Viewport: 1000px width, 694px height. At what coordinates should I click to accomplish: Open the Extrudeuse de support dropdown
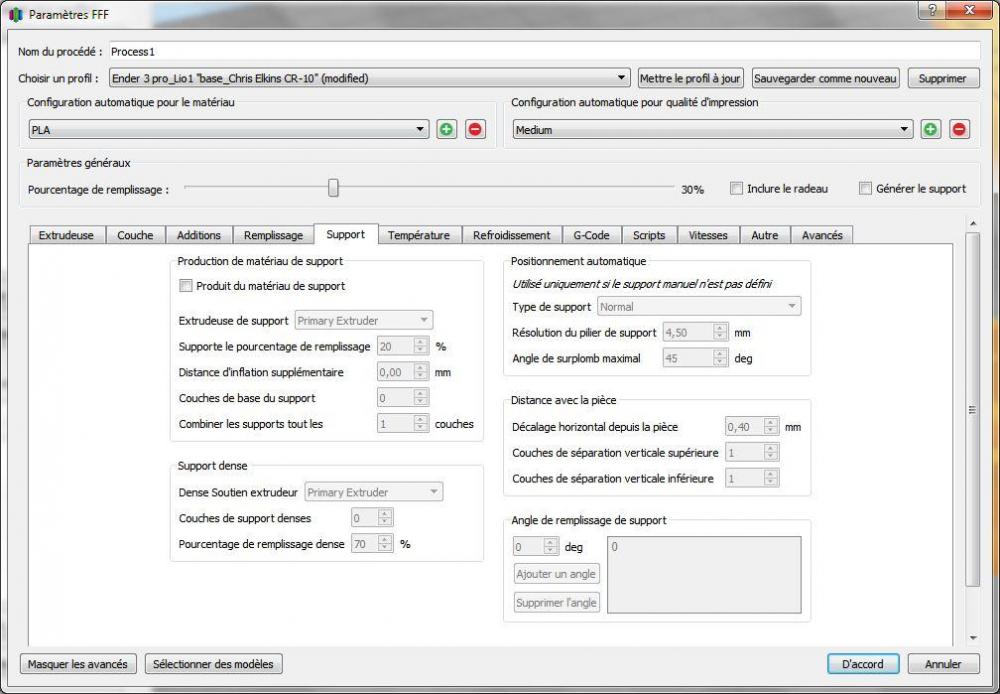click(x=364, y=320)
